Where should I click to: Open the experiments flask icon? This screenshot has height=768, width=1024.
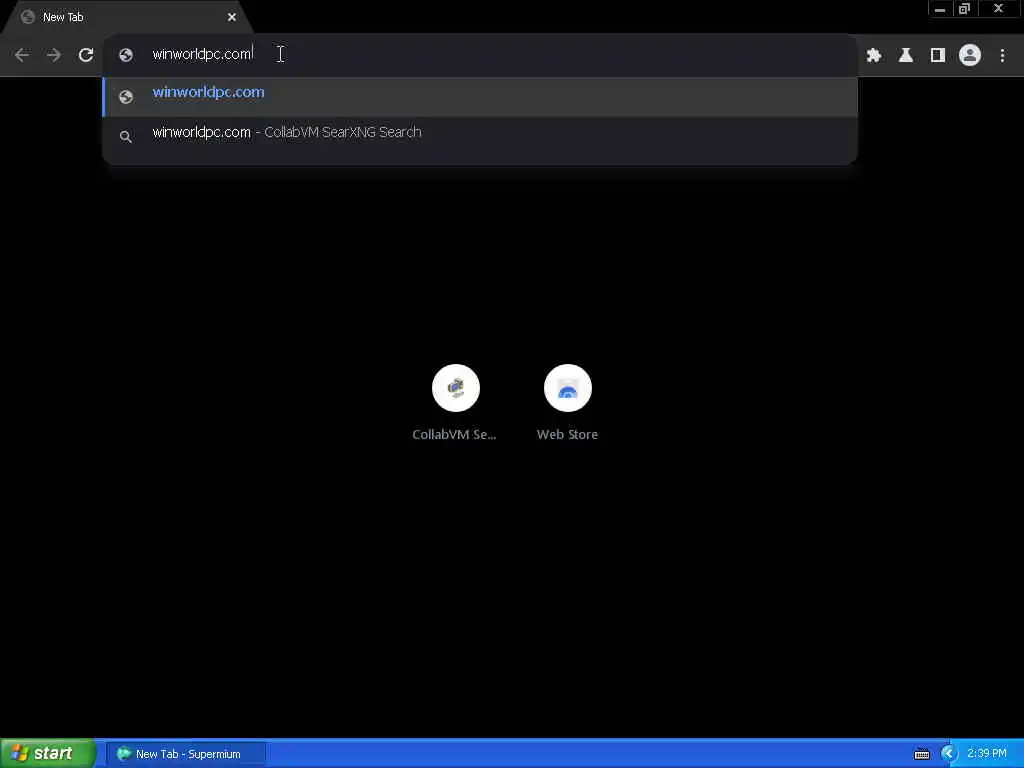point(906,55)
